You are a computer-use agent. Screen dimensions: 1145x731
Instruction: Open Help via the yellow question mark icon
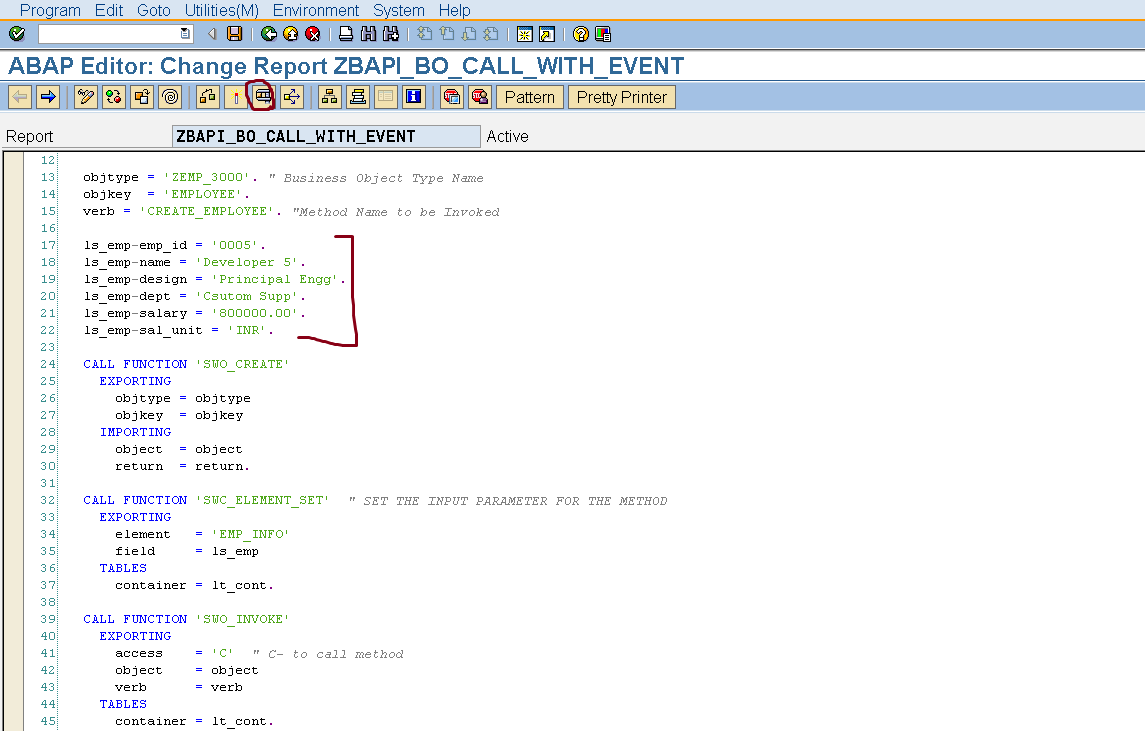point(581,34)
